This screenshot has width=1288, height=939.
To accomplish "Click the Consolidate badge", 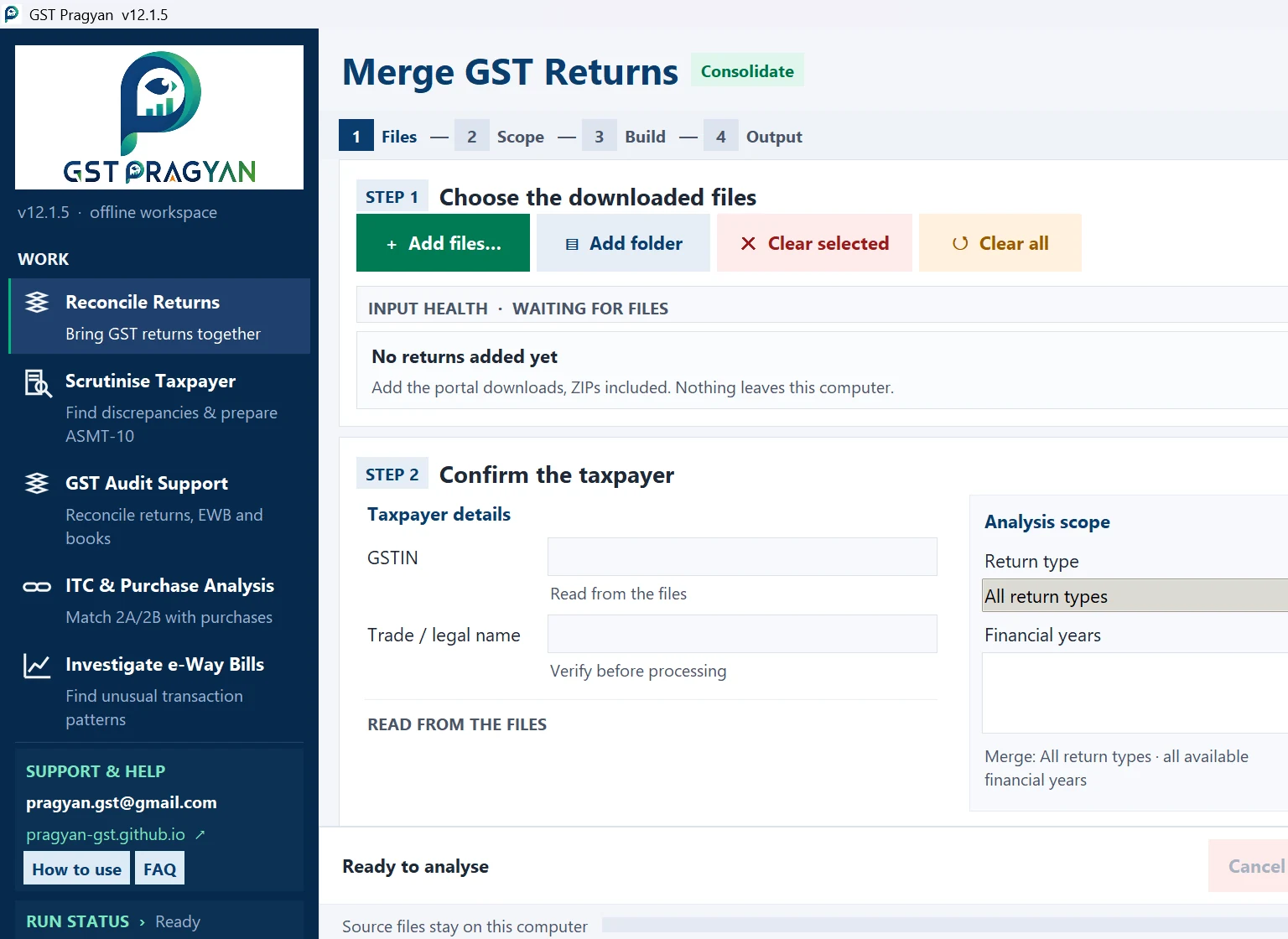I will [x=747, y=70].
